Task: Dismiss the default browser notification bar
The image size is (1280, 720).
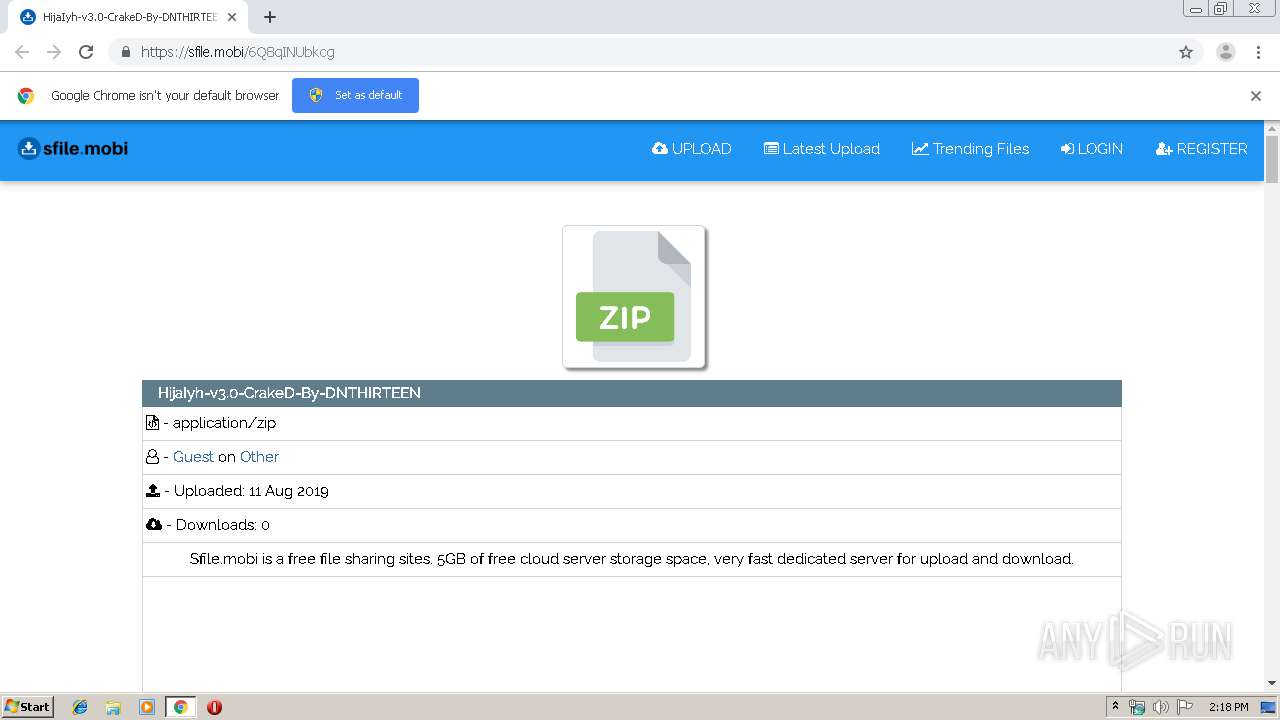Action: coord(1256,96)
